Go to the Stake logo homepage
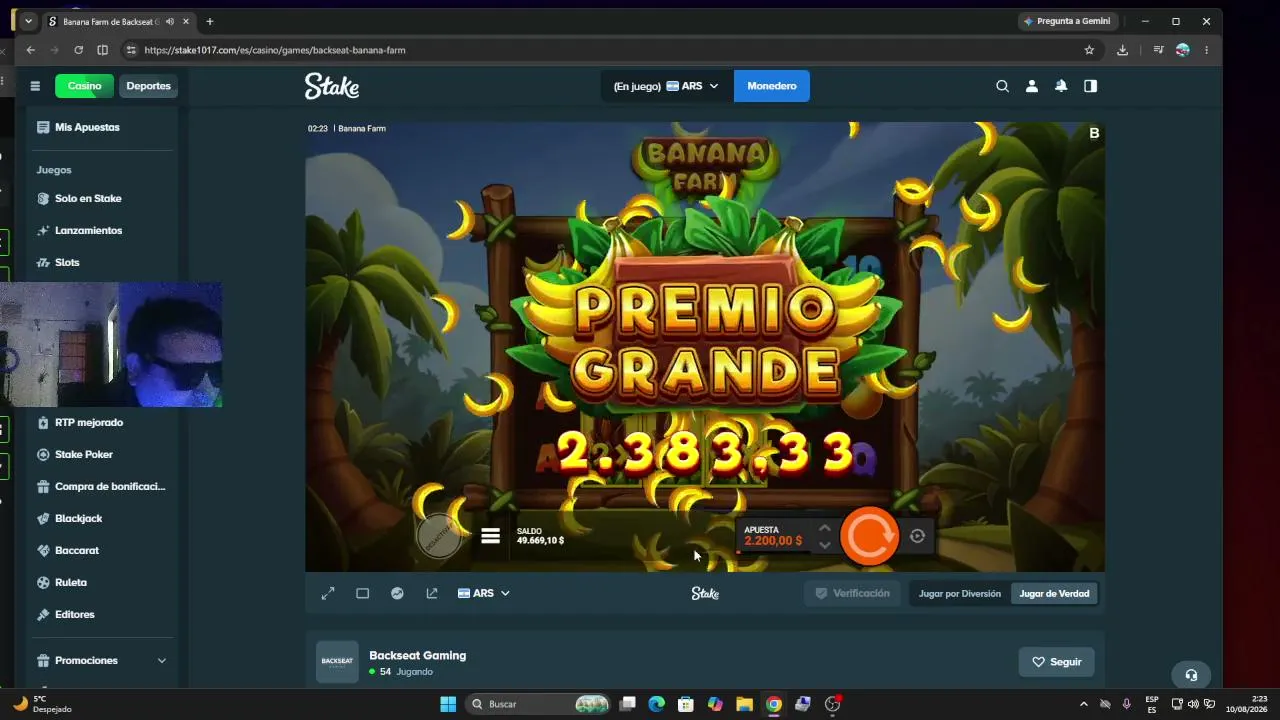The image size is (1280, 720). pyautogui.click(x=332, y=86)
